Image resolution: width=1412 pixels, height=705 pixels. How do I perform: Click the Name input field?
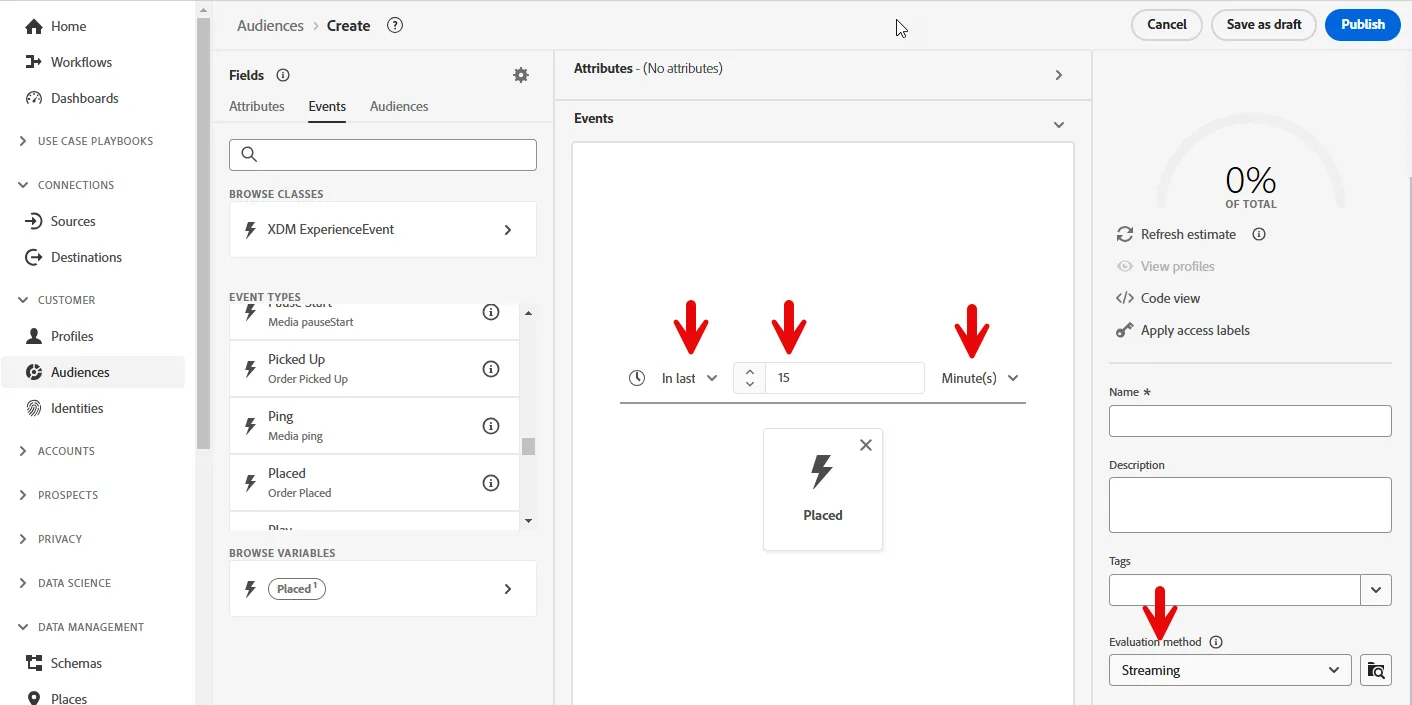(x=1250, y=421)
